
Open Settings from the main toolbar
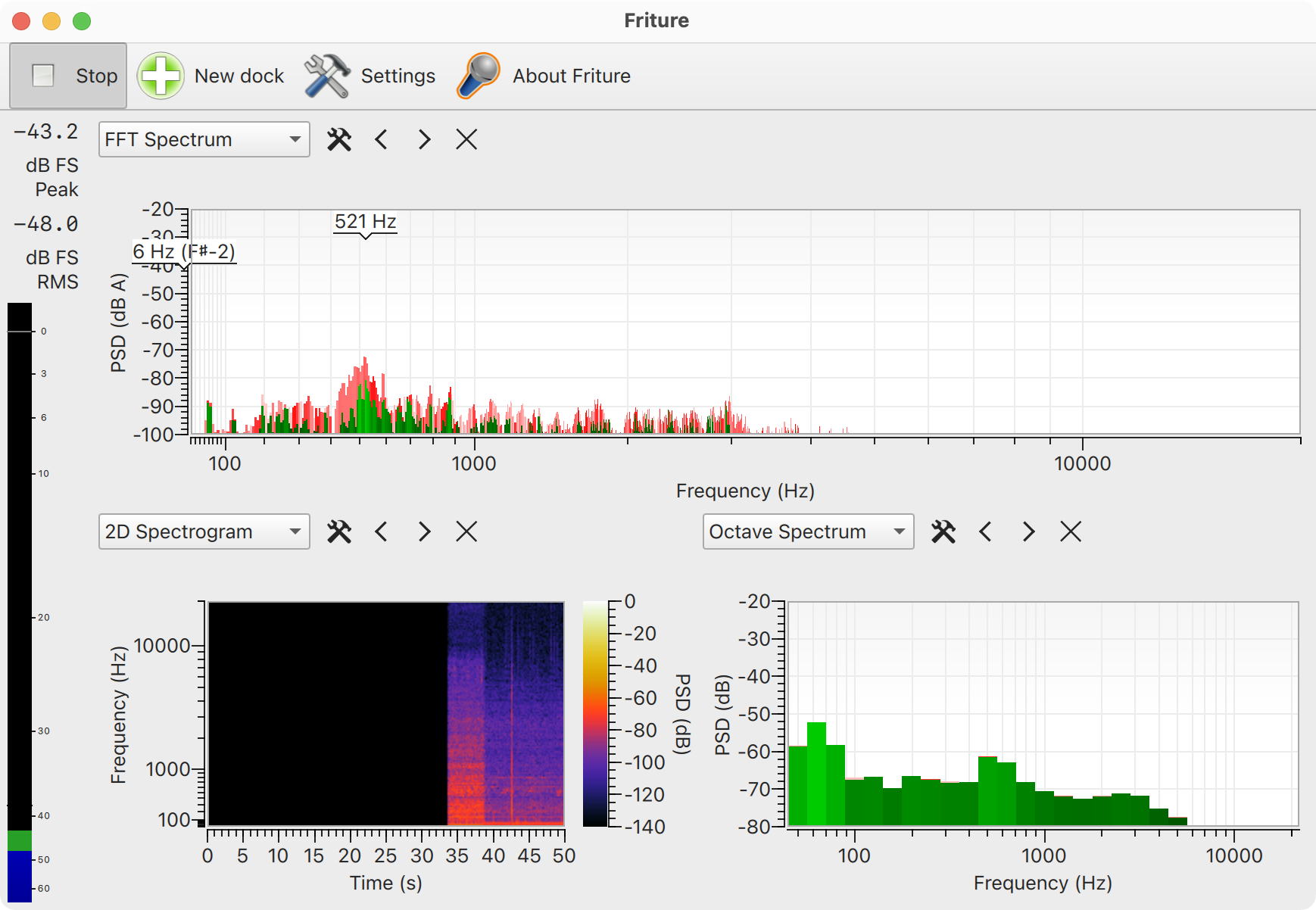(x=370, y=76)
